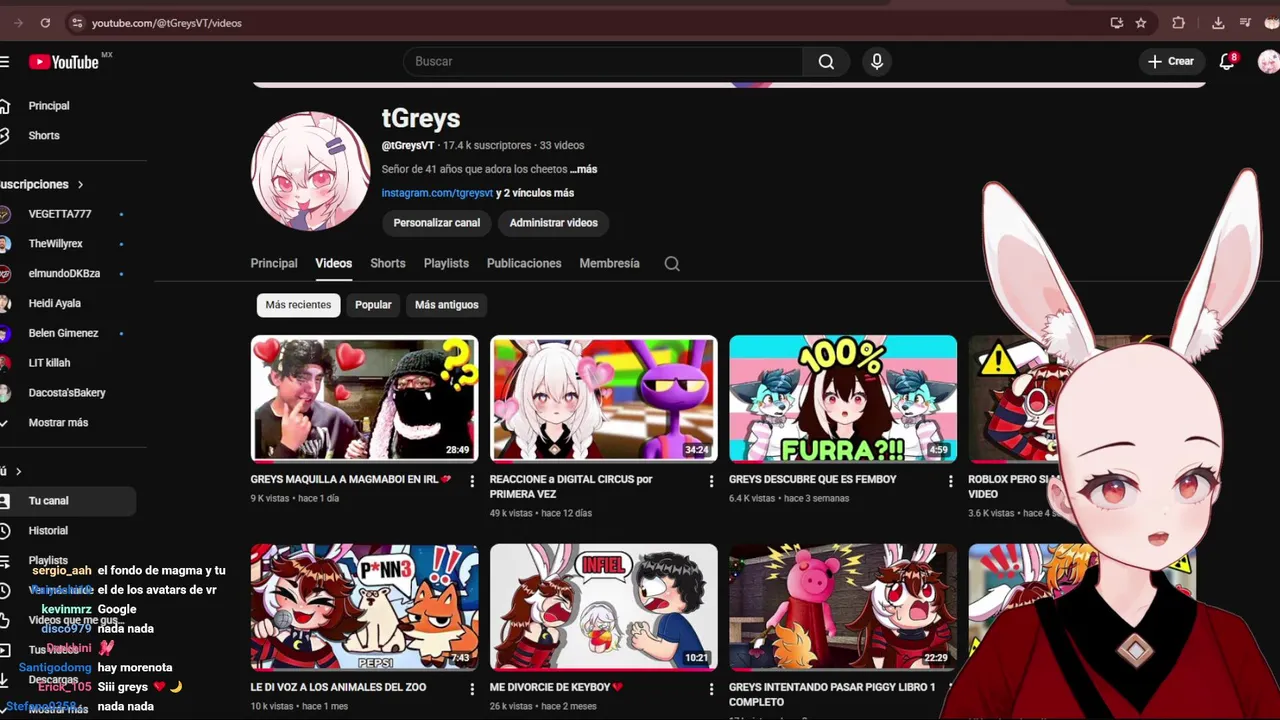Switch to the Membresía channel tab
1280x720 pixels.
[x=609, y=264]
